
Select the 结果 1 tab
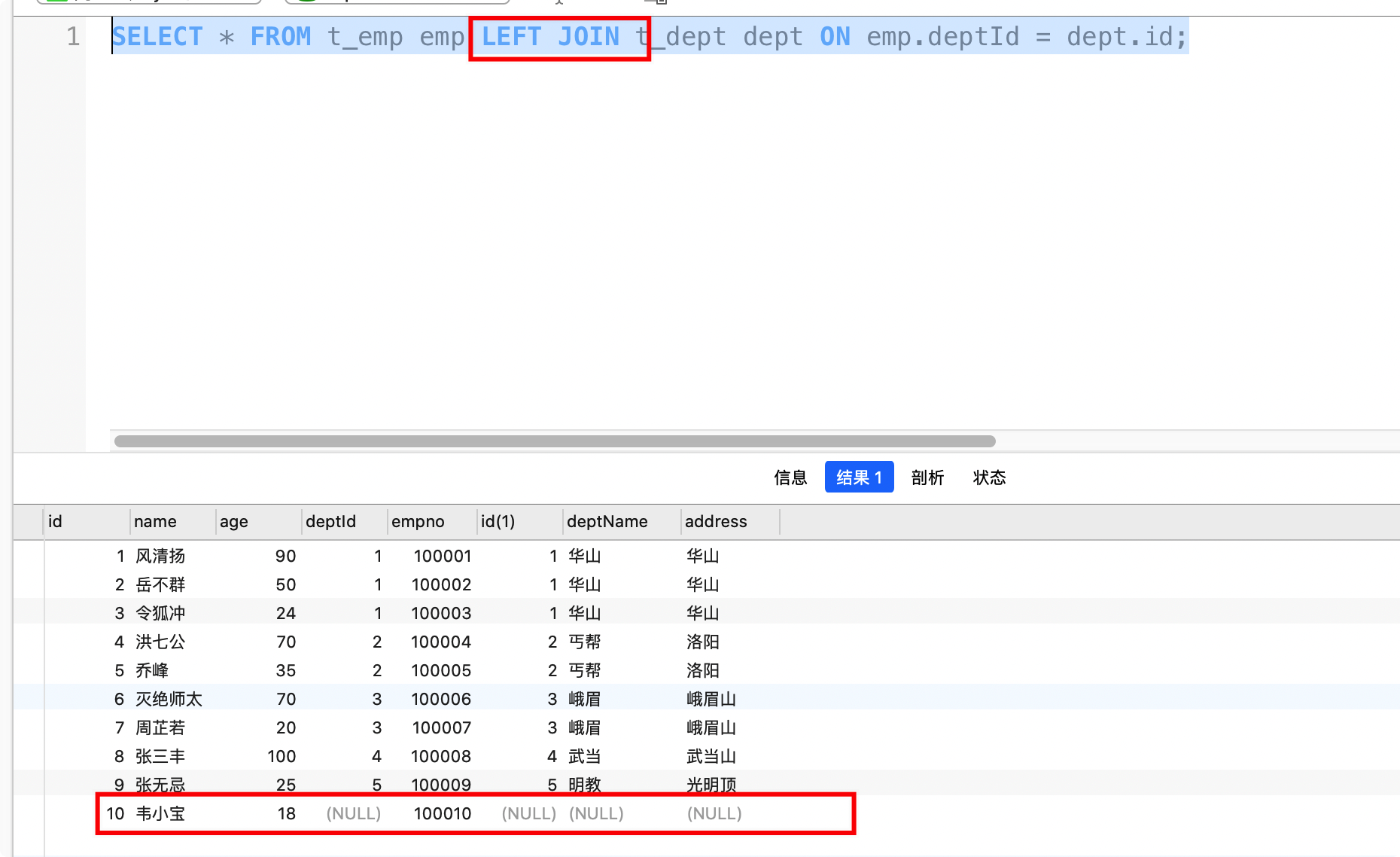pyautogui.click(x=859, y=477)
